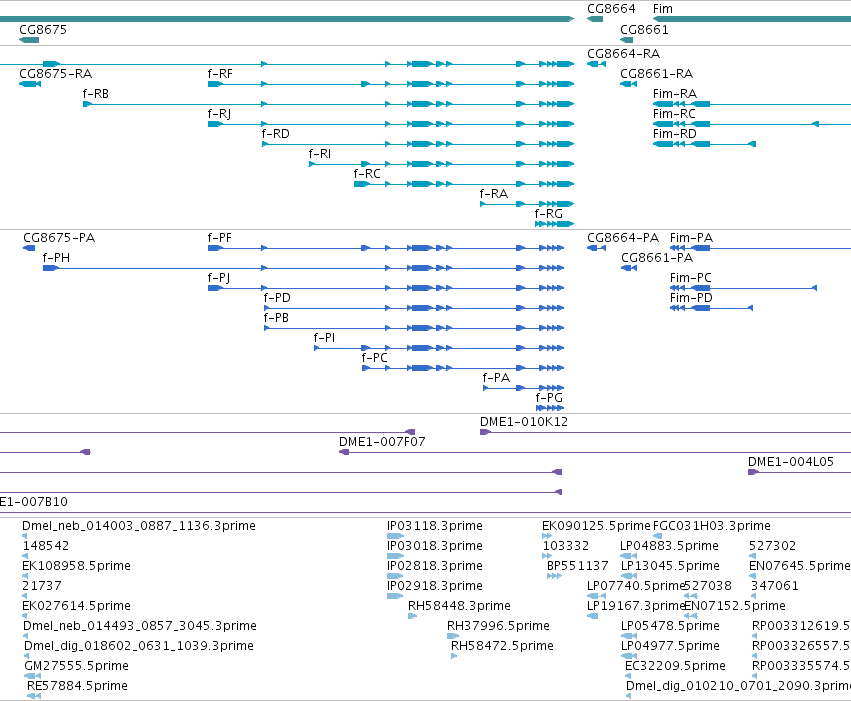The image size is (851, 701).
Task: Select EK108958.5prime feature
Action: coord(77,566)
